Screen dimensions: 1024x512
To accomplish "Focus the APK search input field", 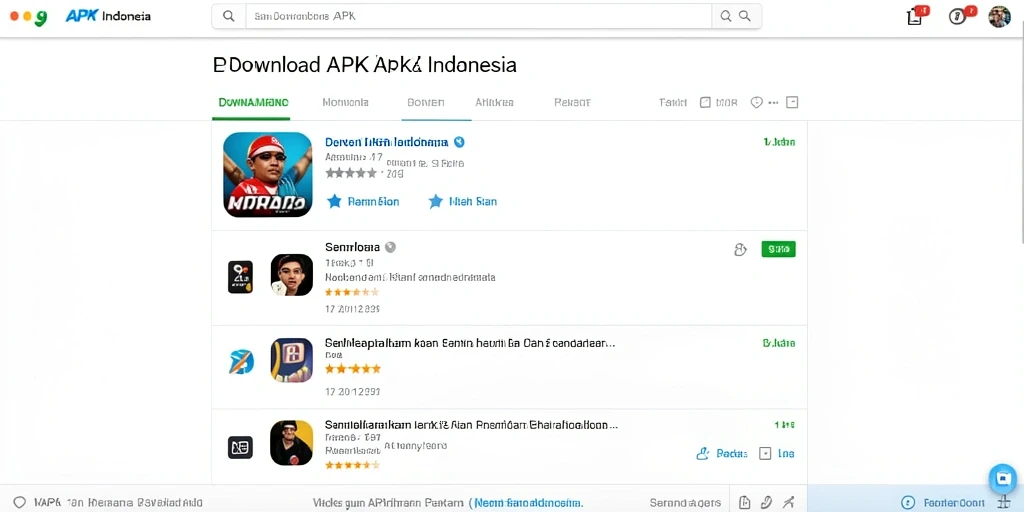I will coord(478,16).
